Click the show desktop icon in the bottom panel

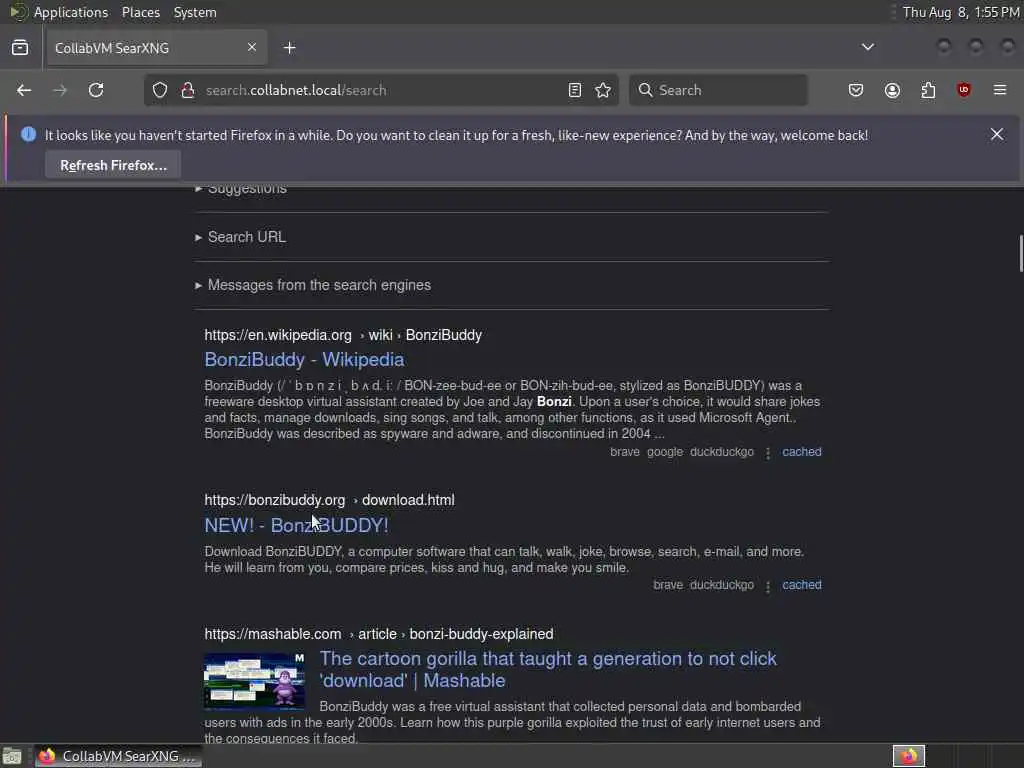pos(12,756)
